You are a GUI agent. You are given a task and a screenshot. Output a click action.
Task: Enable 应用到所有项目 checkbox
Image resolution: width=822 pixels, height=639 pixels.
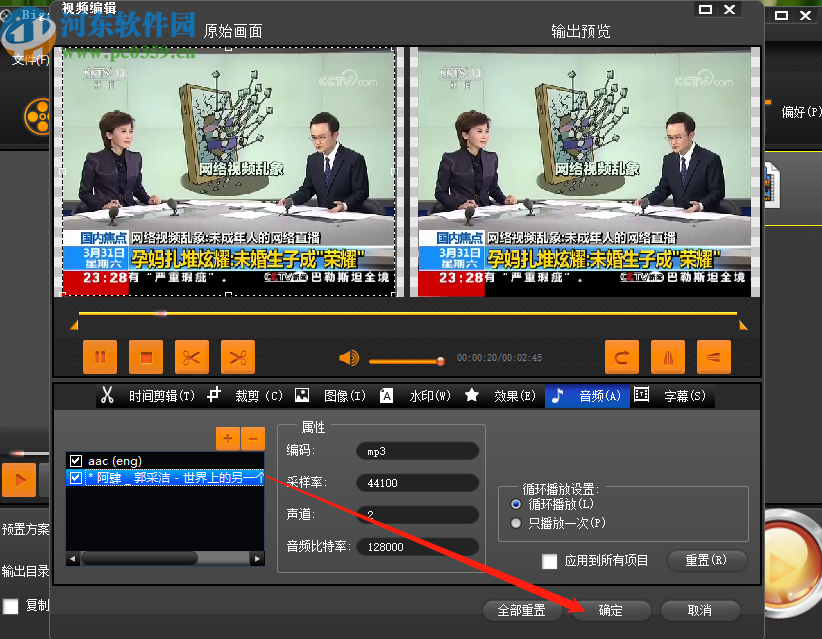[549, 561]
